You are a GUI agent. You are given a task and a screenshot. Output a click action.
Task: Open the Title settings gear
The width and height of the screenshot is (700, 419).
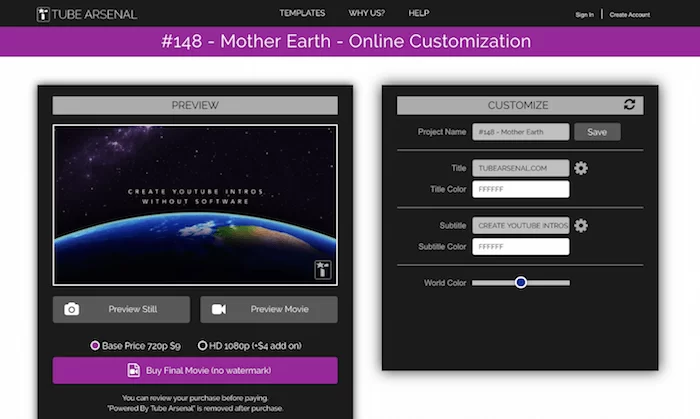(581, 168)
